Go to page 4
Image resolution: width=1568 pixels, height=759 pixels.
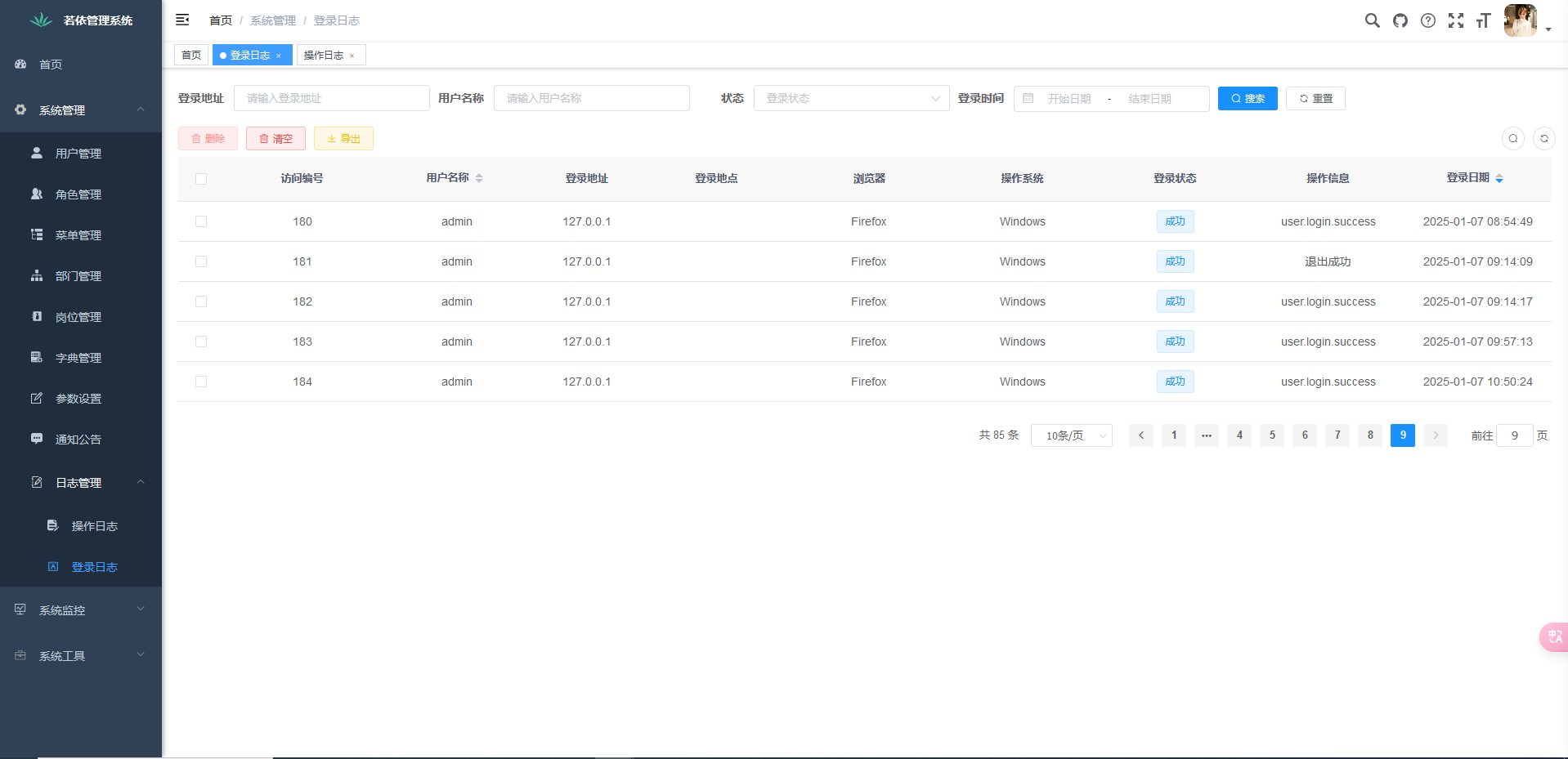pyautogui.click(x=1239, y=435)
